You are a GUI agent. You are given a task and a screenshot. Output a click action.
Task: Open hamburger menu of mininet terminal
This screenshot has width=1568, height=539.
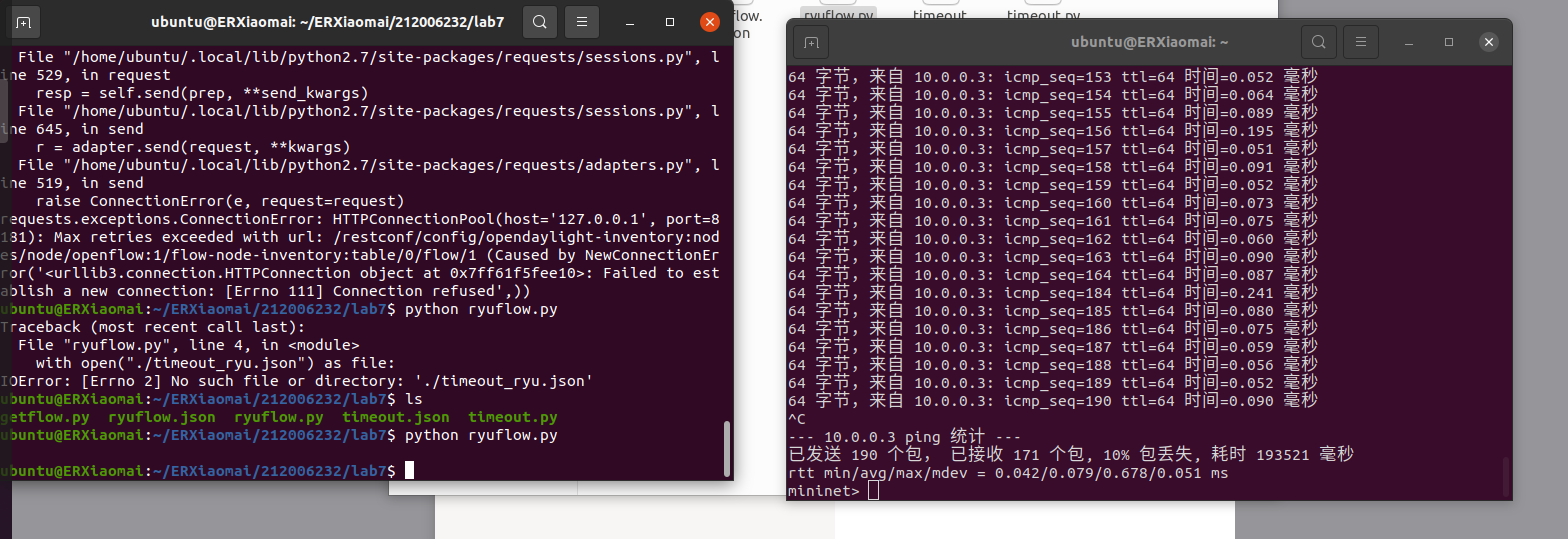1363,42
